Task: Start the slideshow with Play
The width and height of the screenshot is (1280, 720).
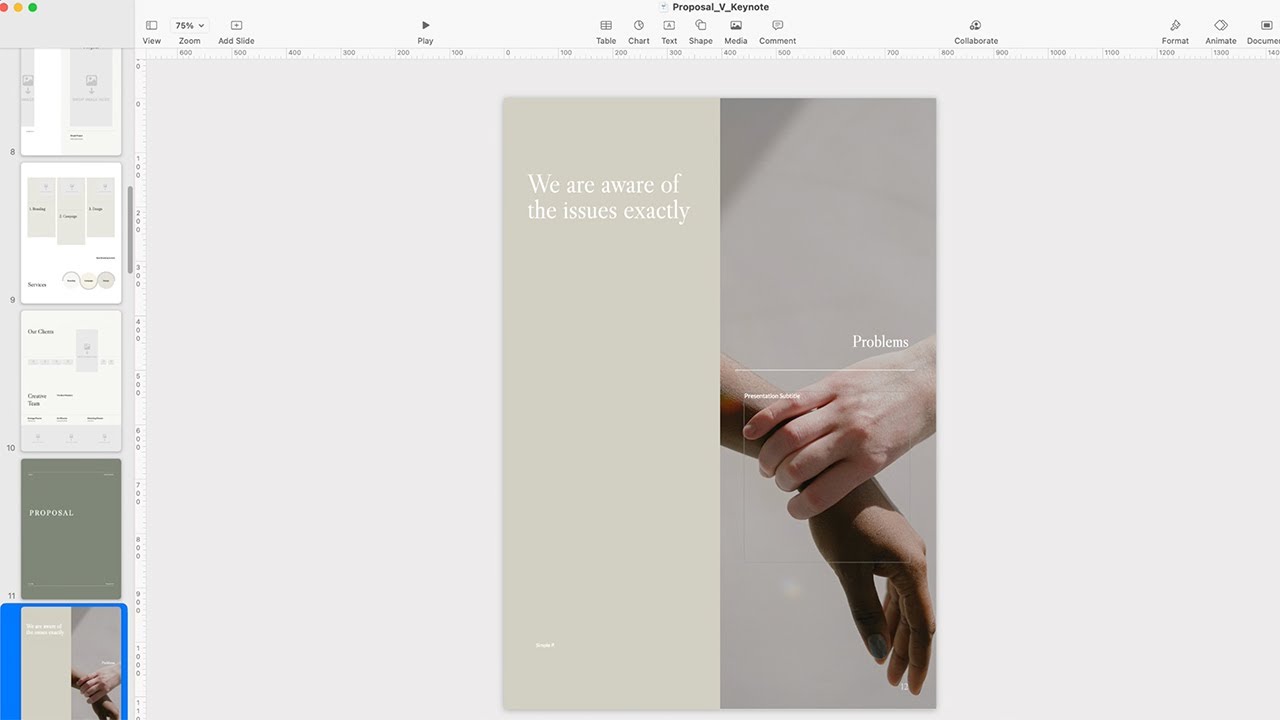Action: coord(425,25)
